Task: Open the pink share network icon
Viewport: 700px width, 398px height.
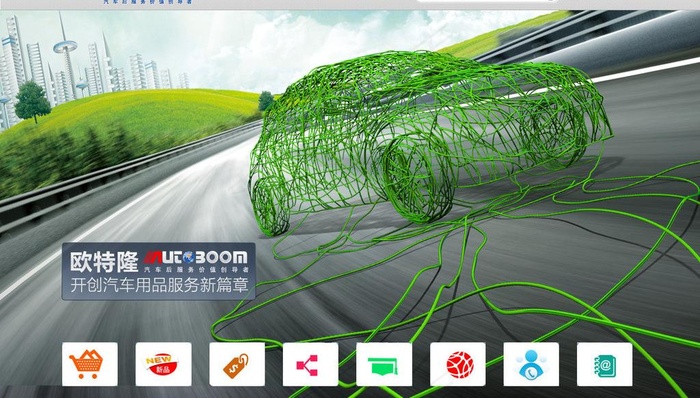Action: point(310,364)
